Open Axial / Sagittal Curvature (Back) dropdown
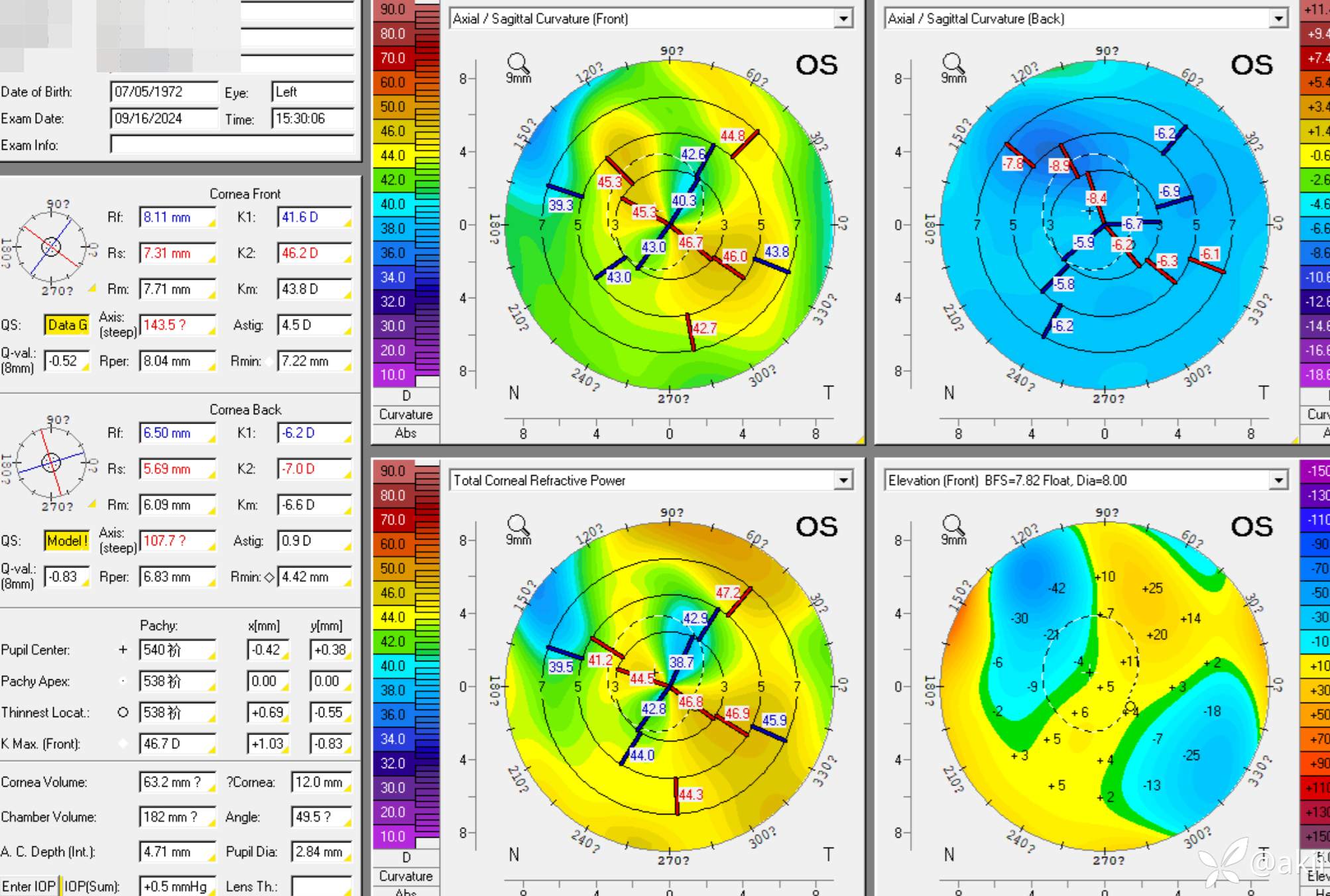Screen dimensions: 1330x896 (1278, 19)
